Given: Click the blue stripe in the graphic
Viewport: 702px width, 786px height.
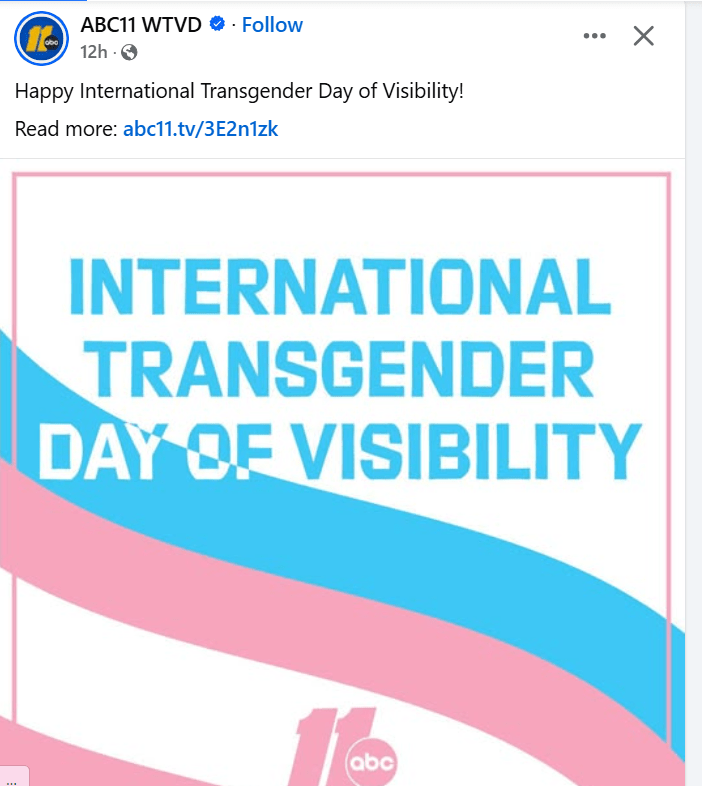Looking at the screenshot, I should point(560,560).
